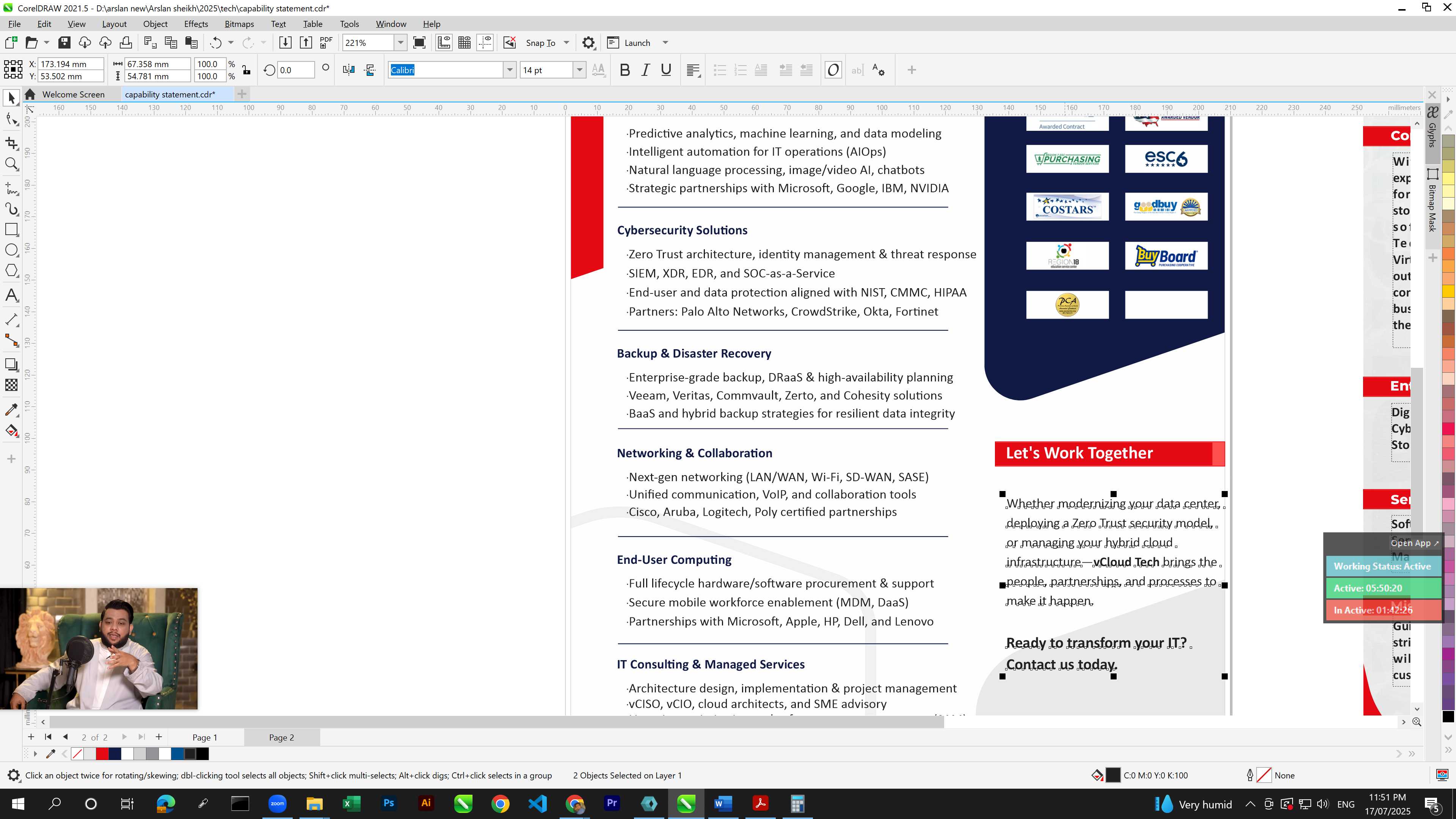Click Mirror horizontally icon
The image size is (1456, 819).
point(349,70)
